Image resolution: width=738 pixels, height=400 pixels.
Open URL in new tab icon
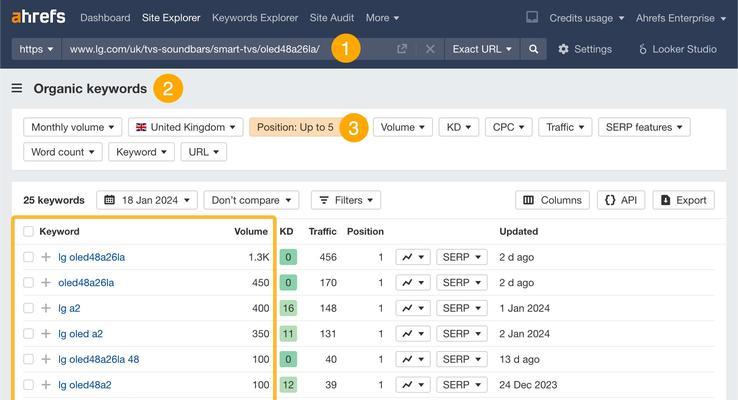(x=401, y=49)
